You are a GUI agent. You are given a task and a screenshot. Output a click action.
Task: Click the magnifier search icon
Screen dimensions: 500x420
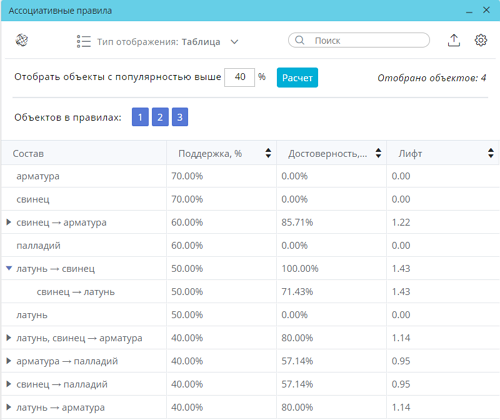point(300,40)
